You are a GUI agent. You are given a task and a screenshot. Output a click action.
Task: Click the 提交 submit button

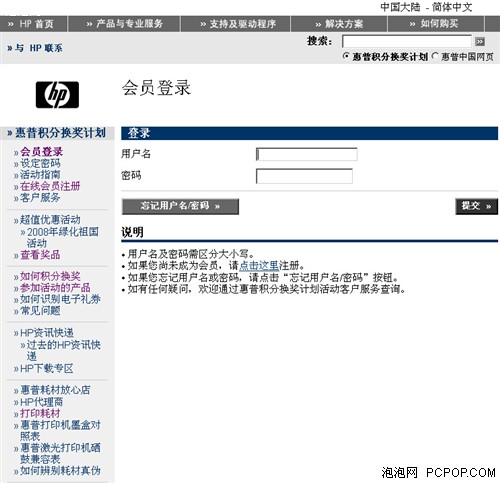477,206
